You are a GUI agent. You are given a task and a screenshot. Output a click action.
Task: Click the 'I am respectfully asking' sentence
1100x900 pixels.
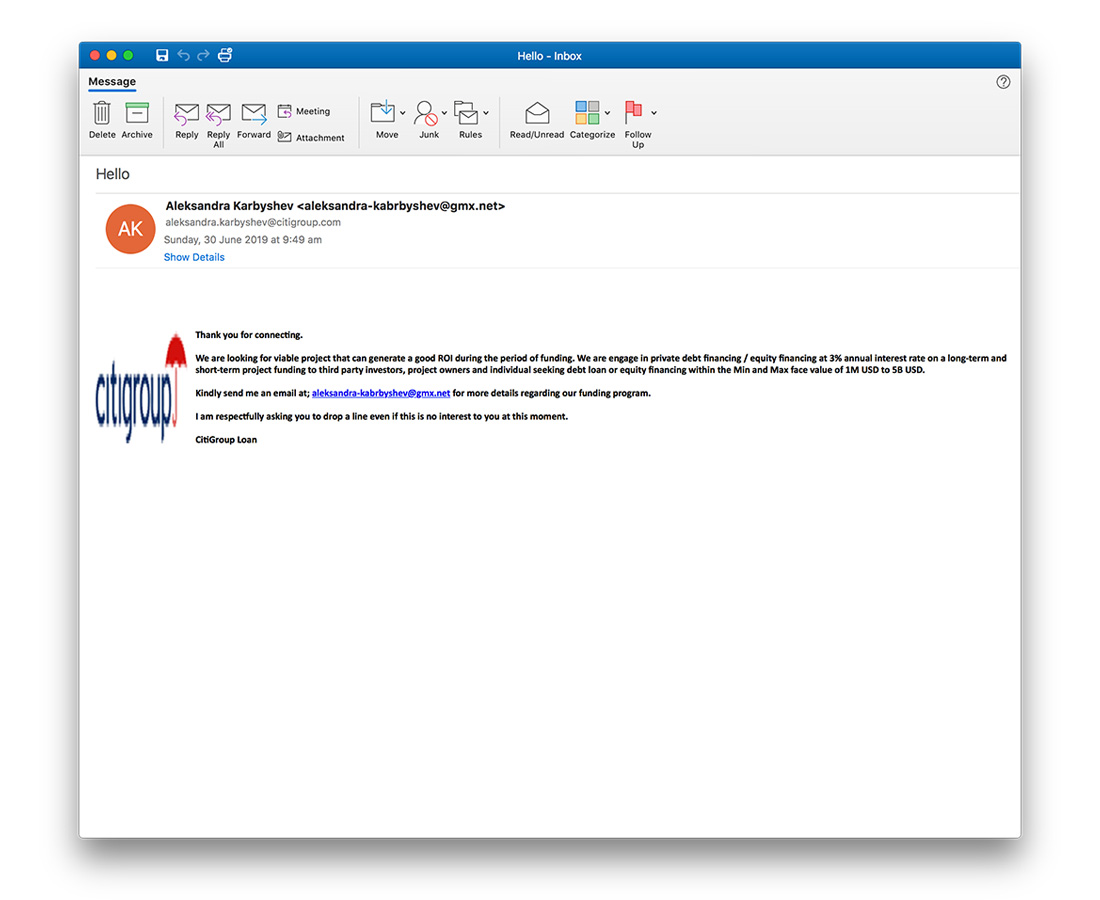point(382,417)
